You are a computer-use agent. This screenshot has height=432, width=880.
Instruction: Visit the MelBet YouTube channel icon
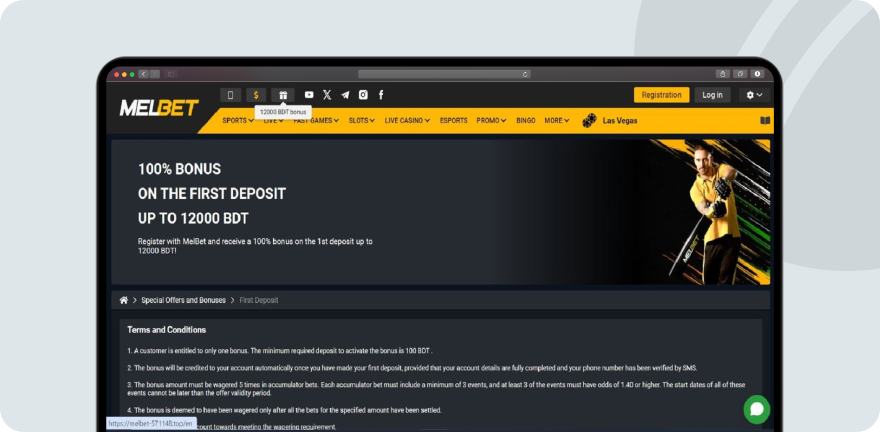[309, 95]
